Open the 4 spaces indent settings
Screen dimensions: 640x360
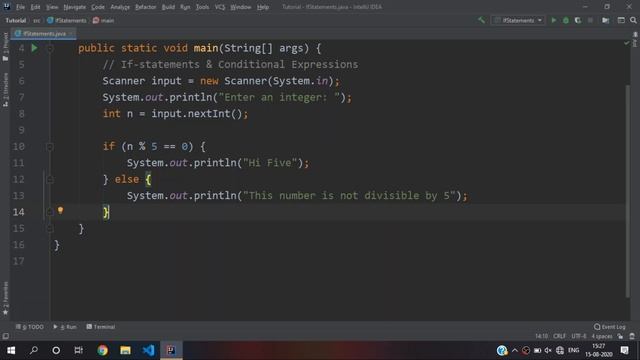point(602,336)
